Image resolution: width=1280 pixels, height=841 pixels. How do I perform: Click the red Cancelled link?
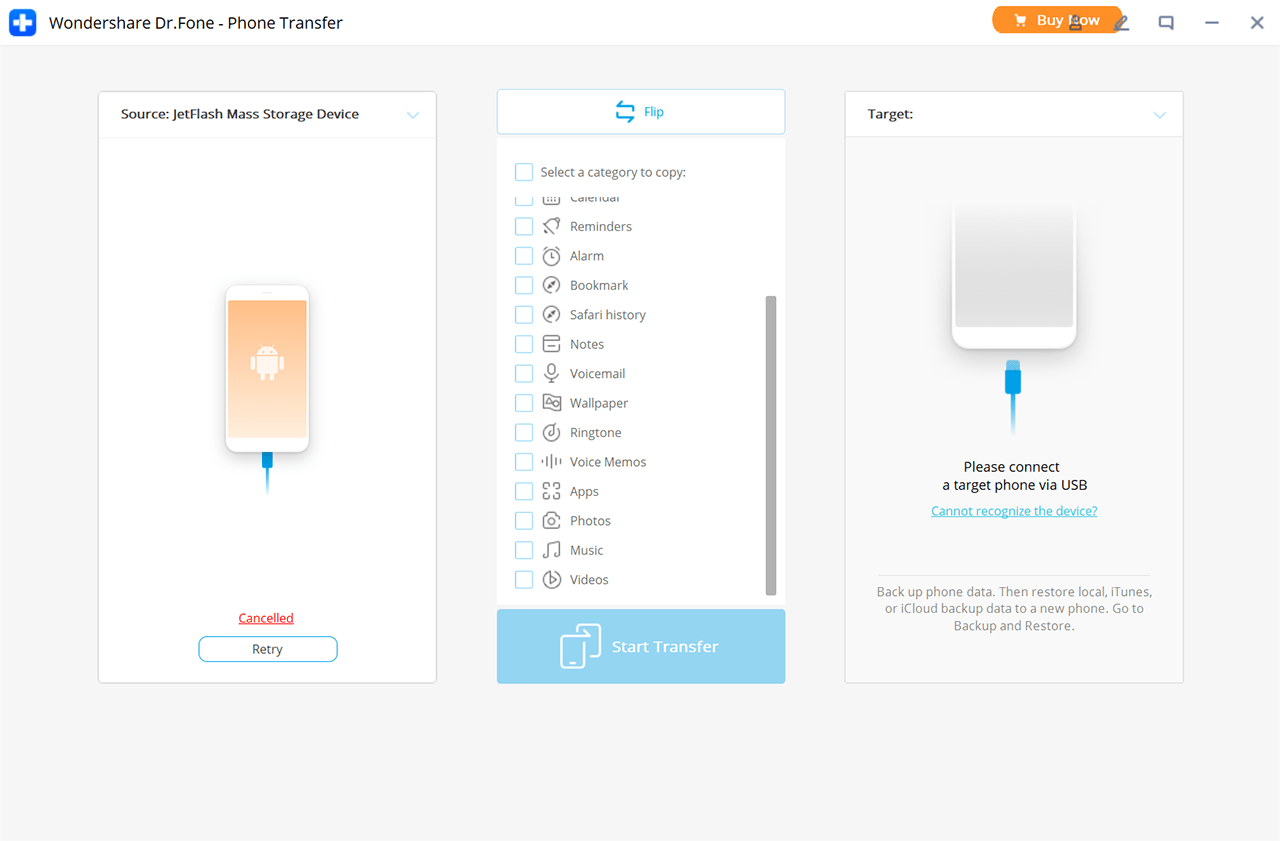point(266,618)
